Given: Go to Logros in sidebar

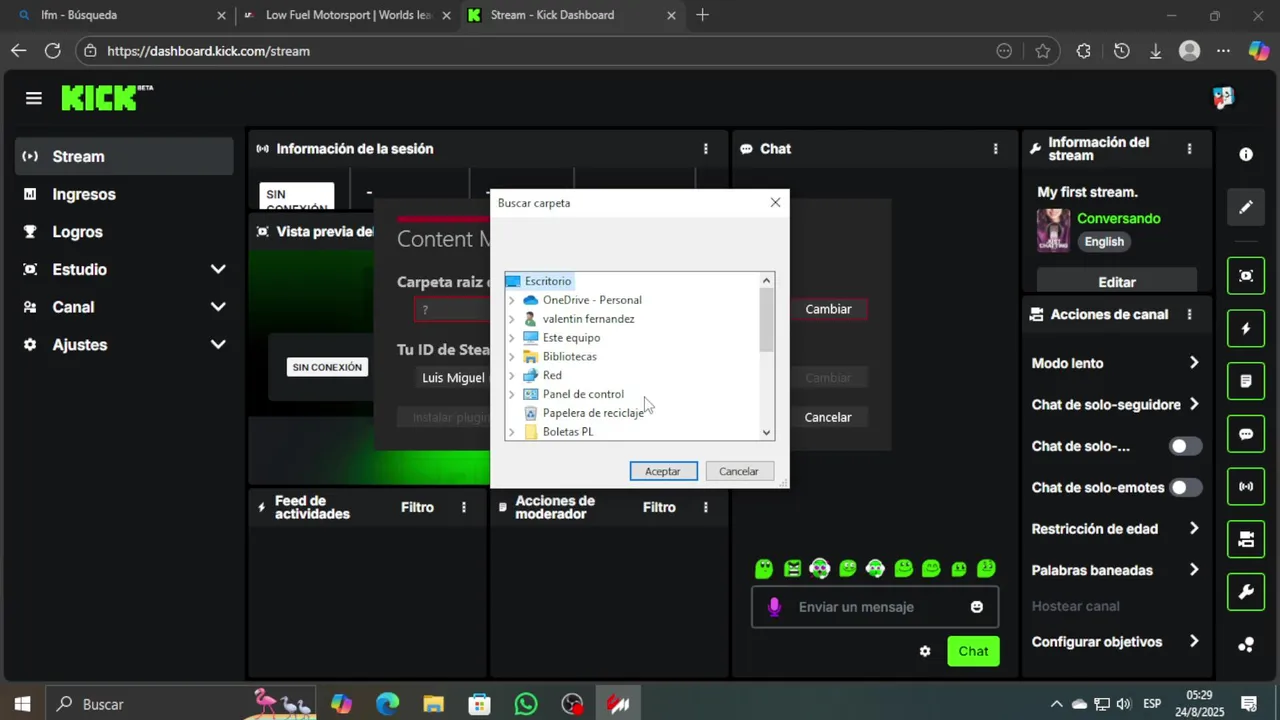Looking at the screenshot, I should pos(124,231).
